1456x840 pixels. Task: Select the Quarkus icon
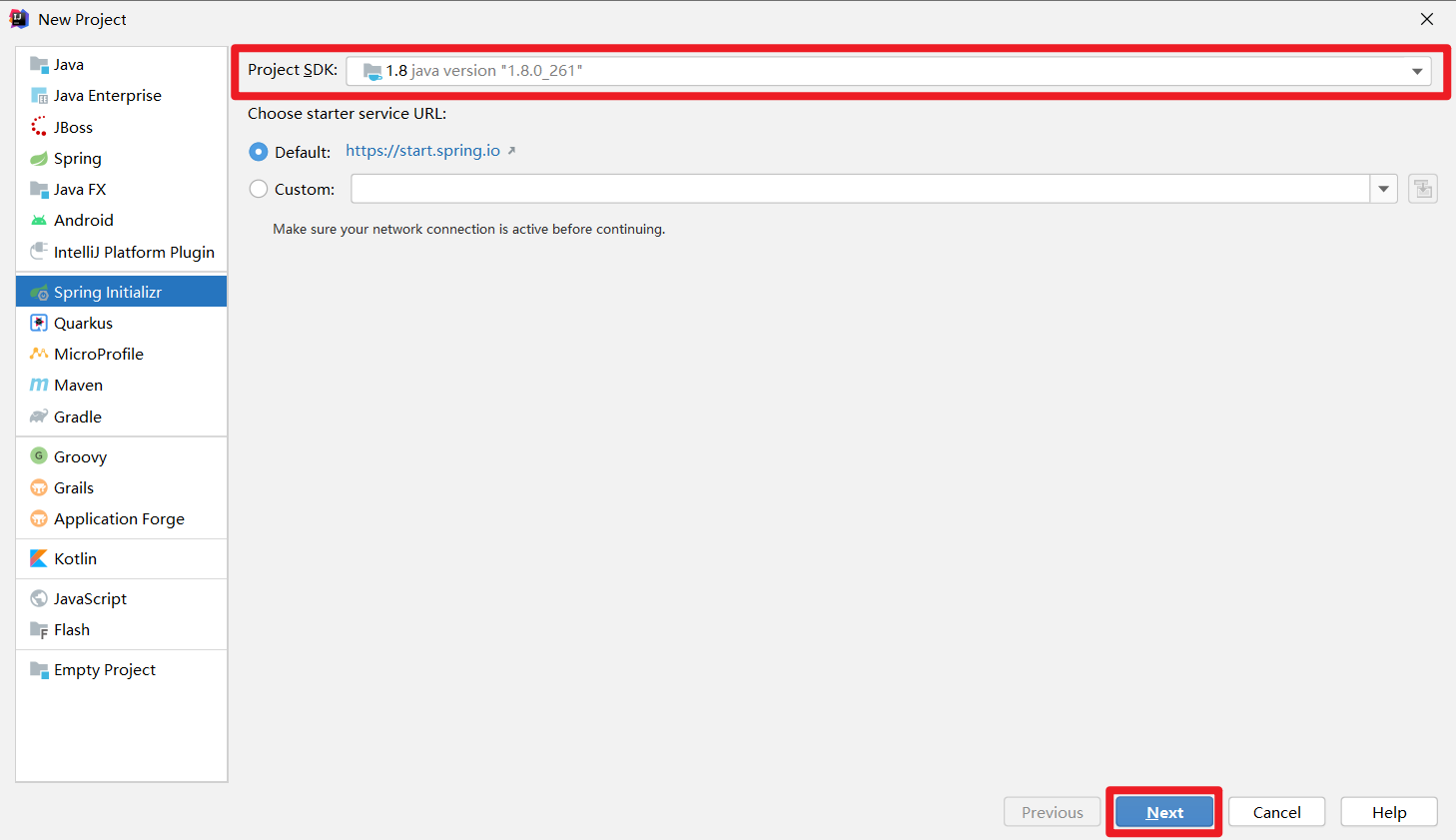pyautogui.click(x=39, y=323)
